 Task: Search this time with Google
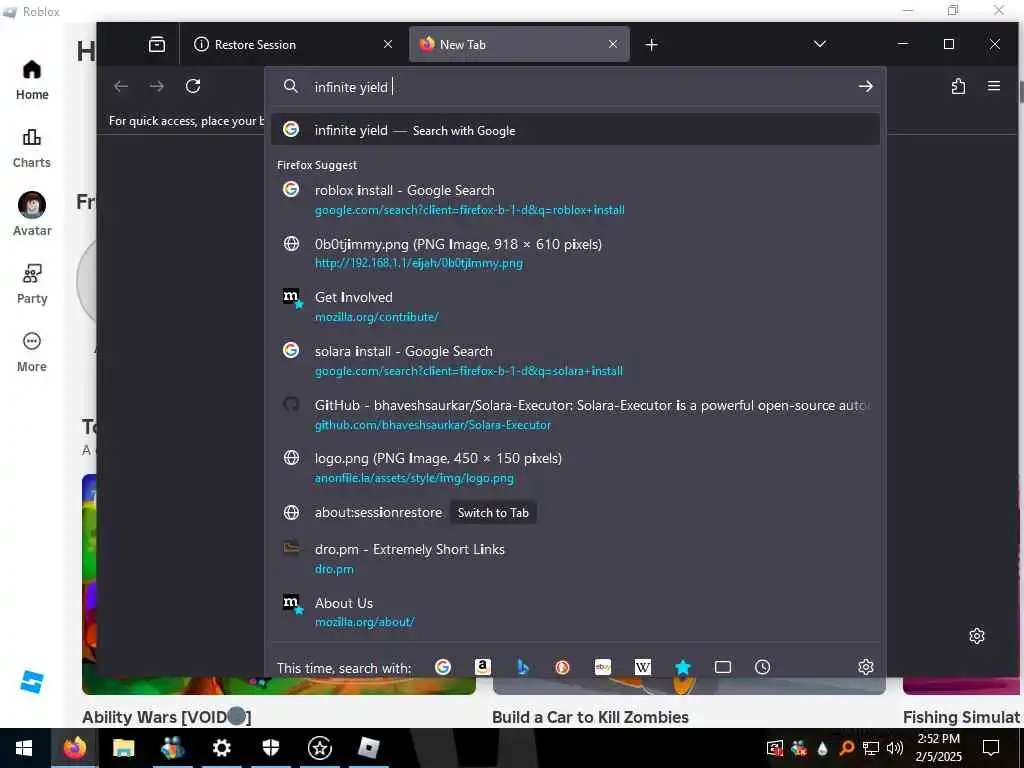pyautogui.click(x=443, y=667)
